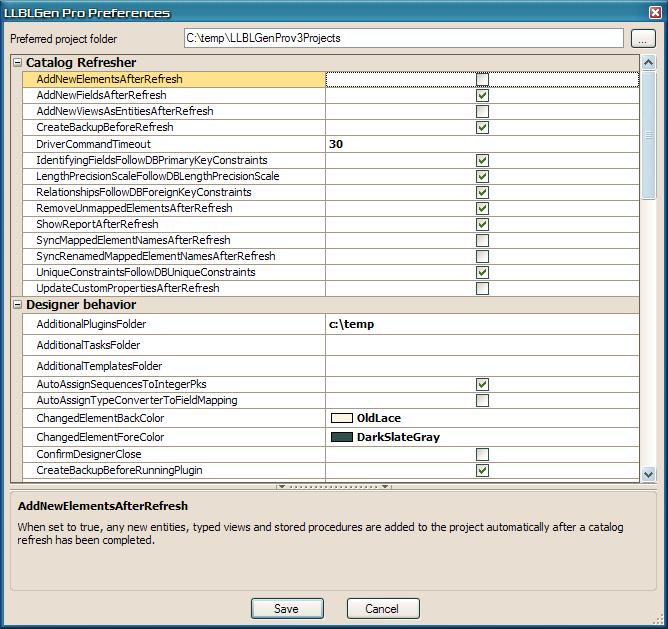Uncheck CreateBackupBeforeRunningPlugin checkbox
The width and height of the screenshot is (668, 629).
point(482,470)
